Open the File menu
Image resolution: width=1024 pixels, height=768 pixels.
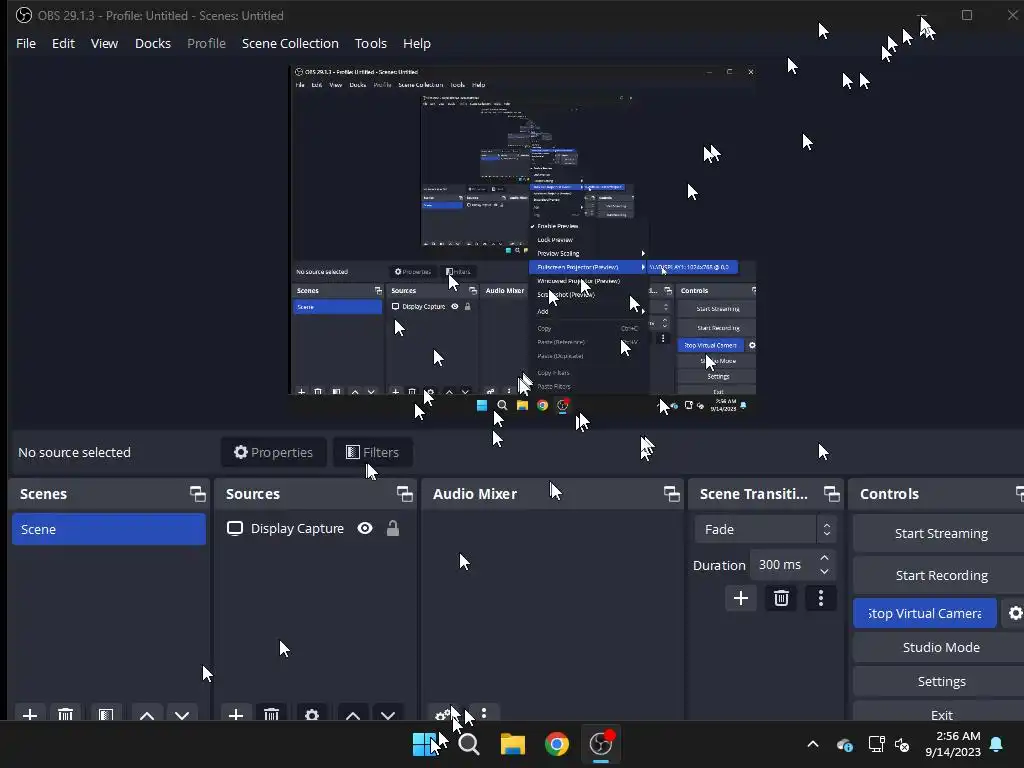pyautogui.click(x=26, y=43)
